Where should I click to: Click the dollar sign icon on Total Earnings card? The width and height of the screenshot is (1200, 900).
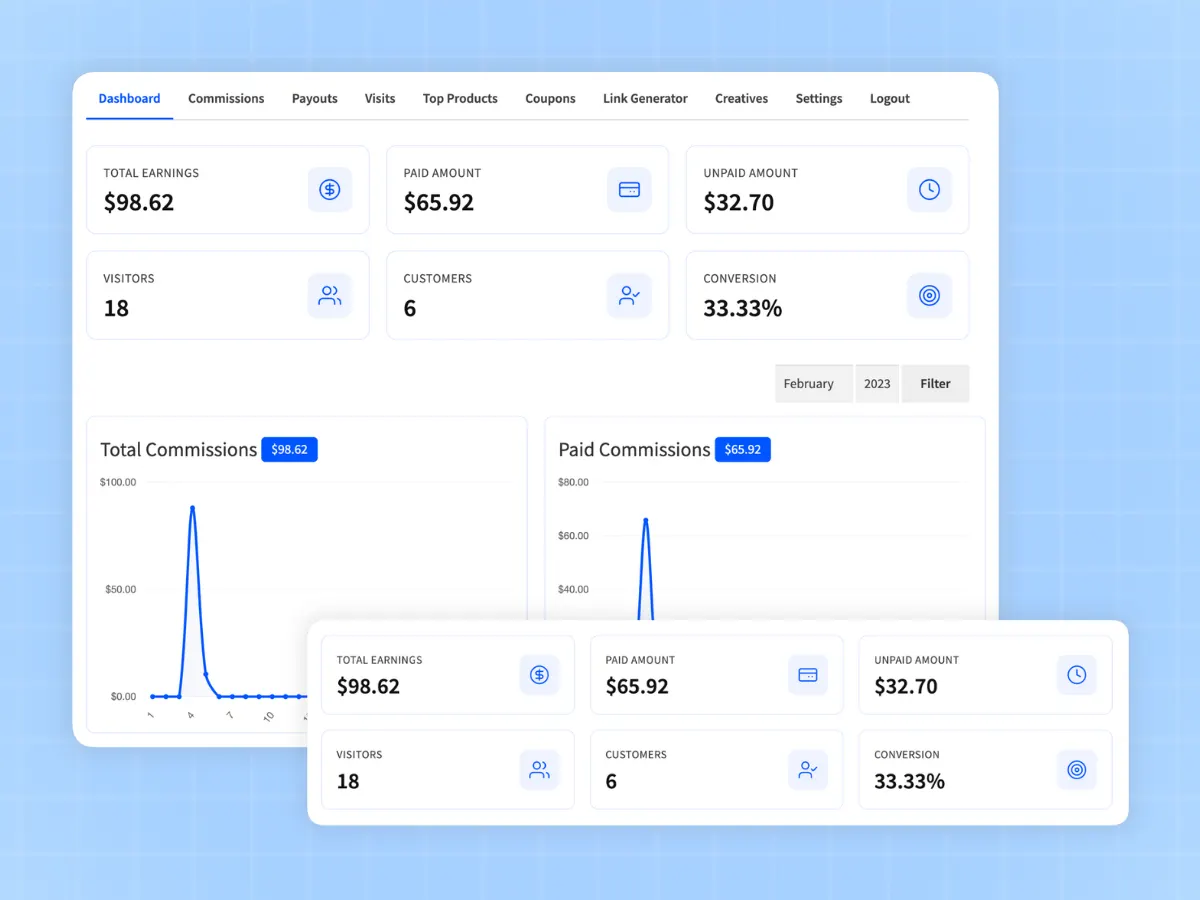330,189
